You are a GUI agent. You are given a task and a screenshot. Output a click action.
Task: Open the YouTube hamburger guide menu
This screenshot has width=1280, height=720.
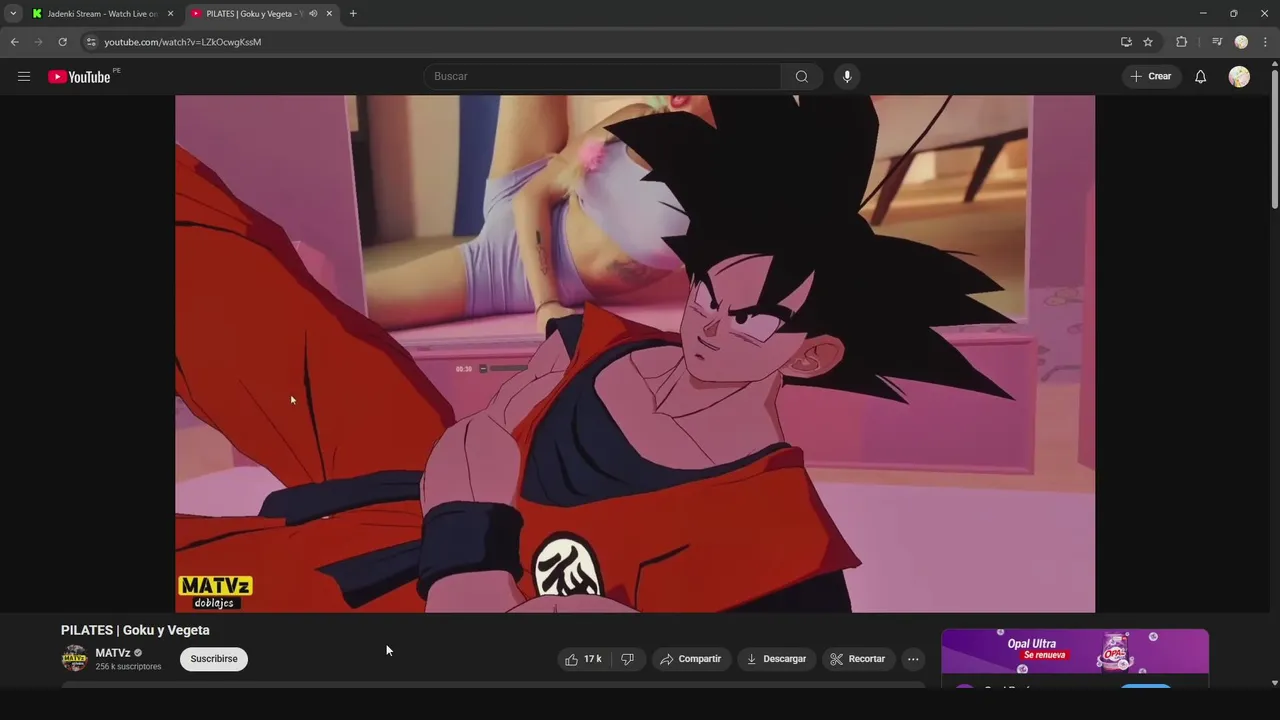pyautogui.click(x=24, y=76)
